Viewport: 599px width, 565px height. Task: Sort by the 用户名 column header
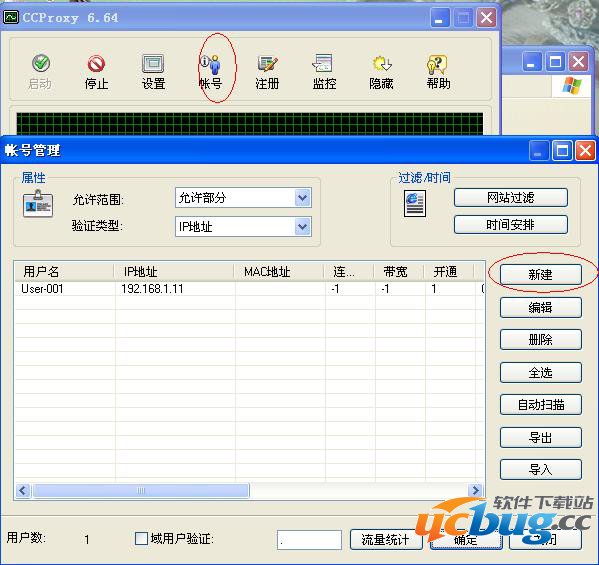click(x=64, y=272)
